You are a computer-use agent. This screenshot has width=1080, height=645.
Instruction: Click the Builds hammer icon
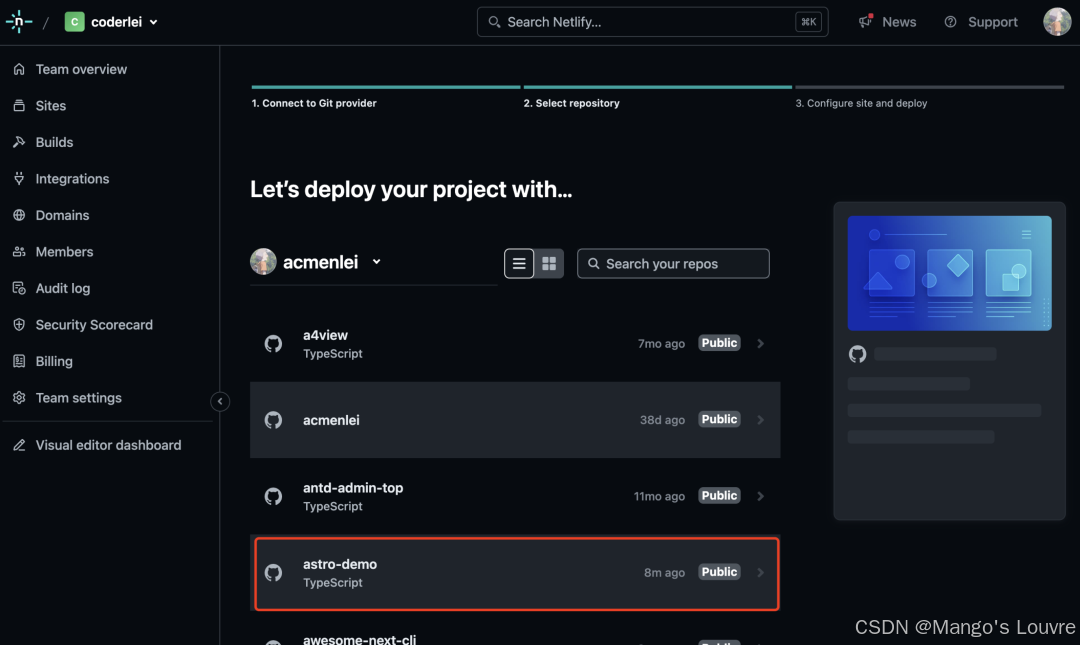(19, 142)
